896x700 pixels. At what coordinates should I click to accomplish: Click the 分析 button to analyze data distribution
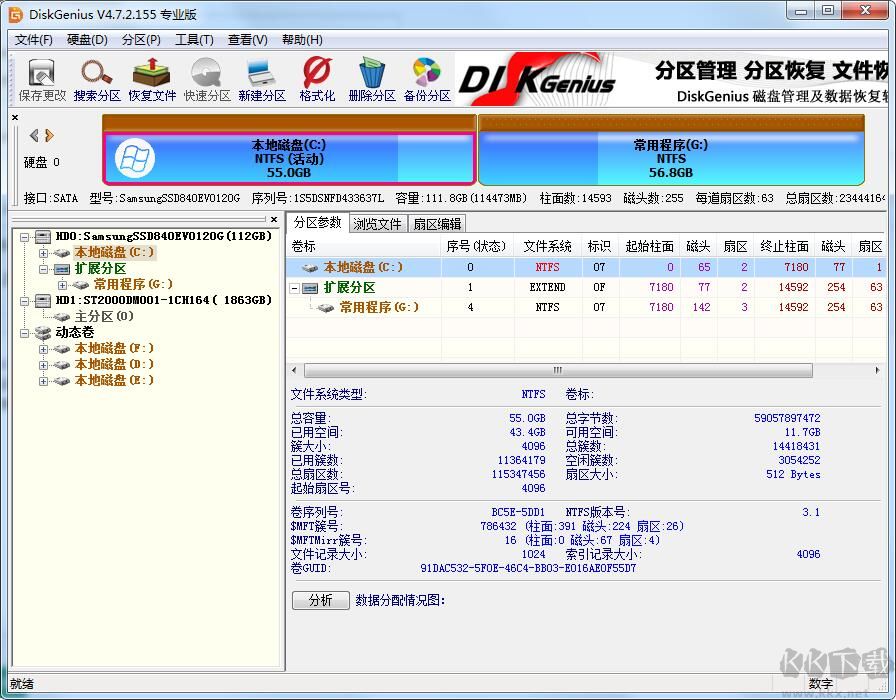(319, 600)
